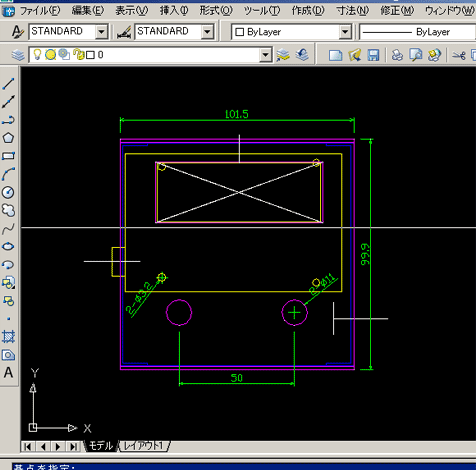Screen dimensions: 476x470
Task: Expand the text style STANDARD dropdown
Action: pos(101,32)
